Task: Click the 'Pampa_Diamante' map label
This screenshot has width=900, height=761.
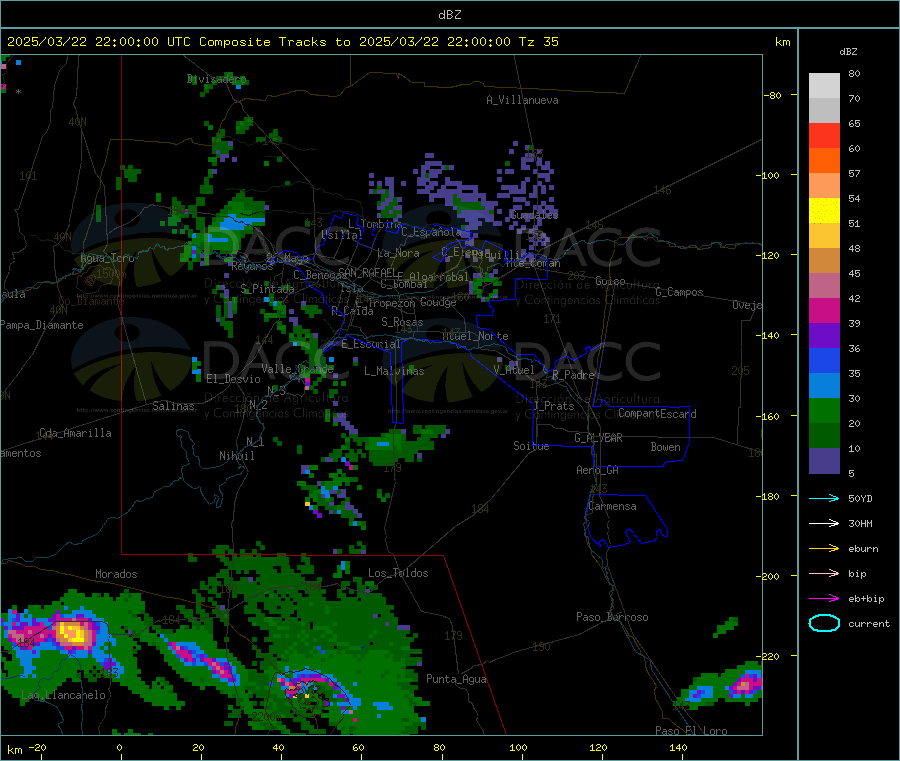Action: pyautogui.click(x=42, y=325)
